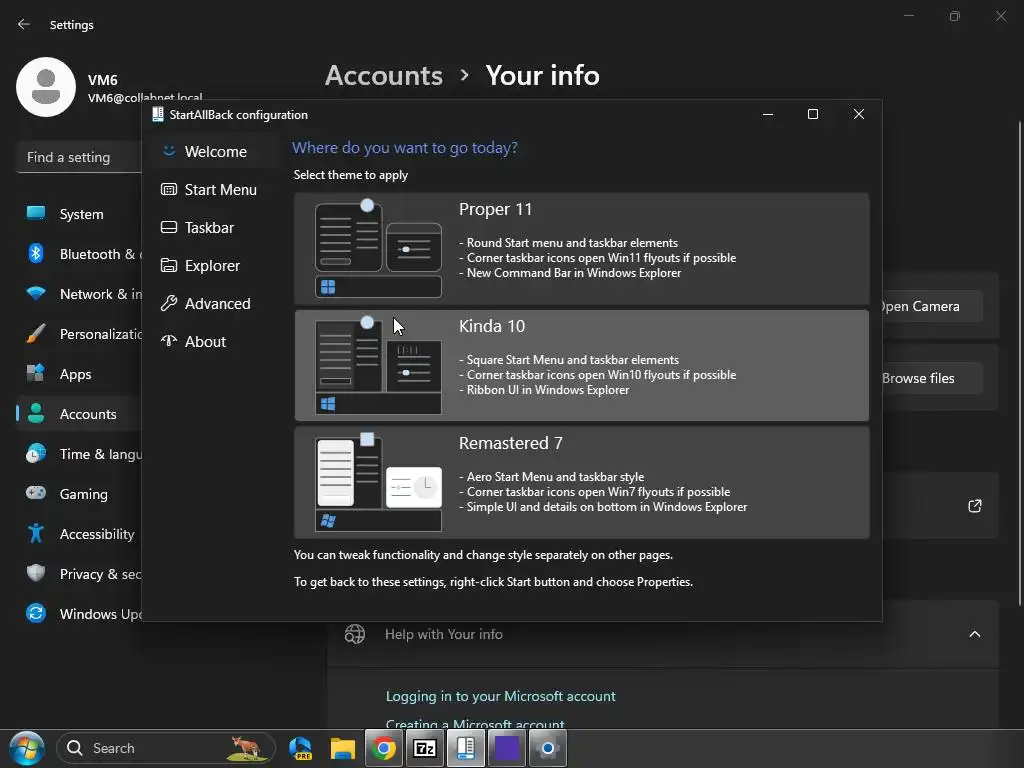Apply the Kinda 10 theme

click(581, 365)
